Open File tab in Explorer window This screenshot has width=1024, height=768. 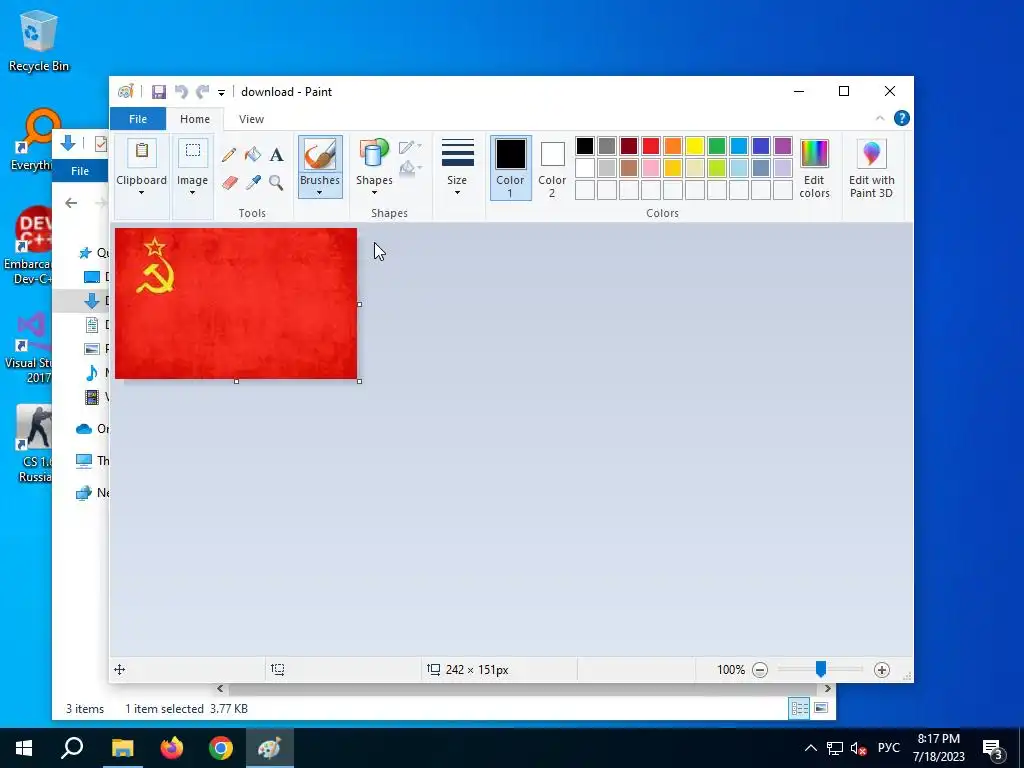tap(80, 170)
